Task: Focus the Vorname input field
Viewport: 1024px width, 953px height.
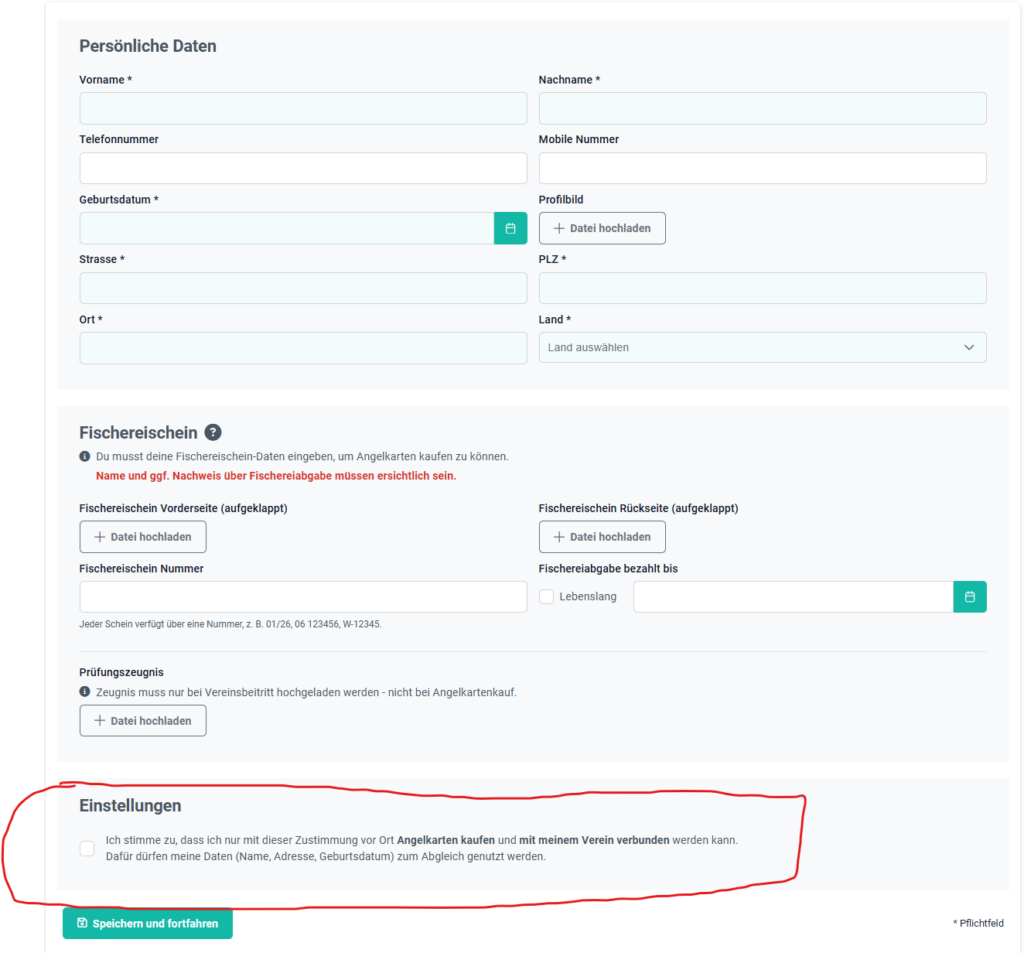Action: click(303, 108)
